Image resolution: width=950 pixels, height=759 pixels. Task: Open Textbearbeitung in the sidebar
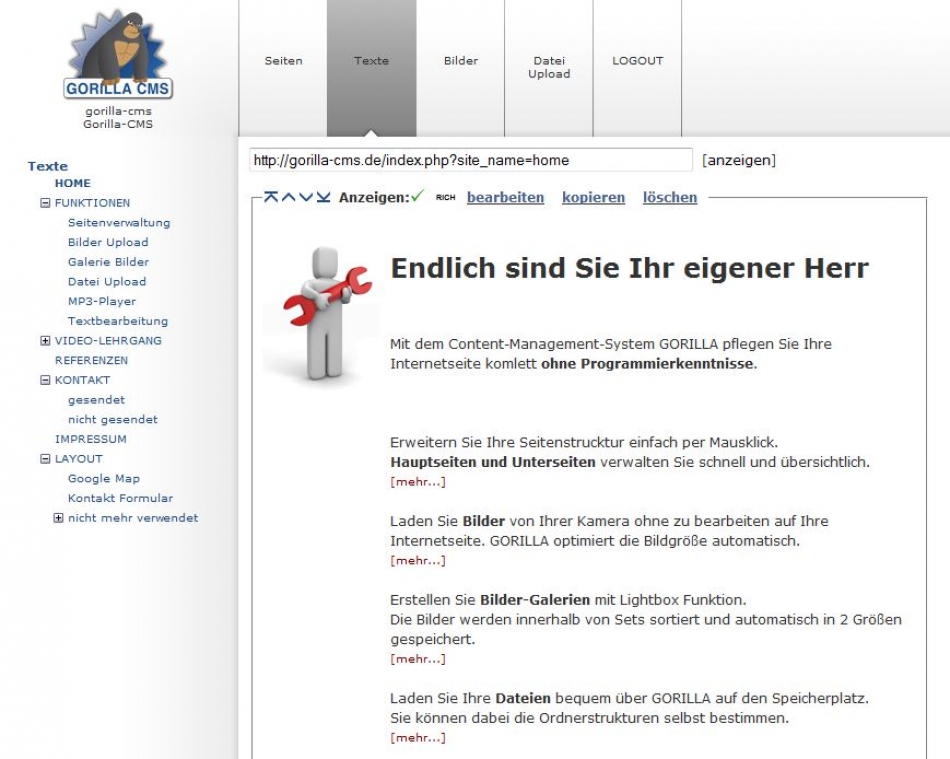point(118,321)
